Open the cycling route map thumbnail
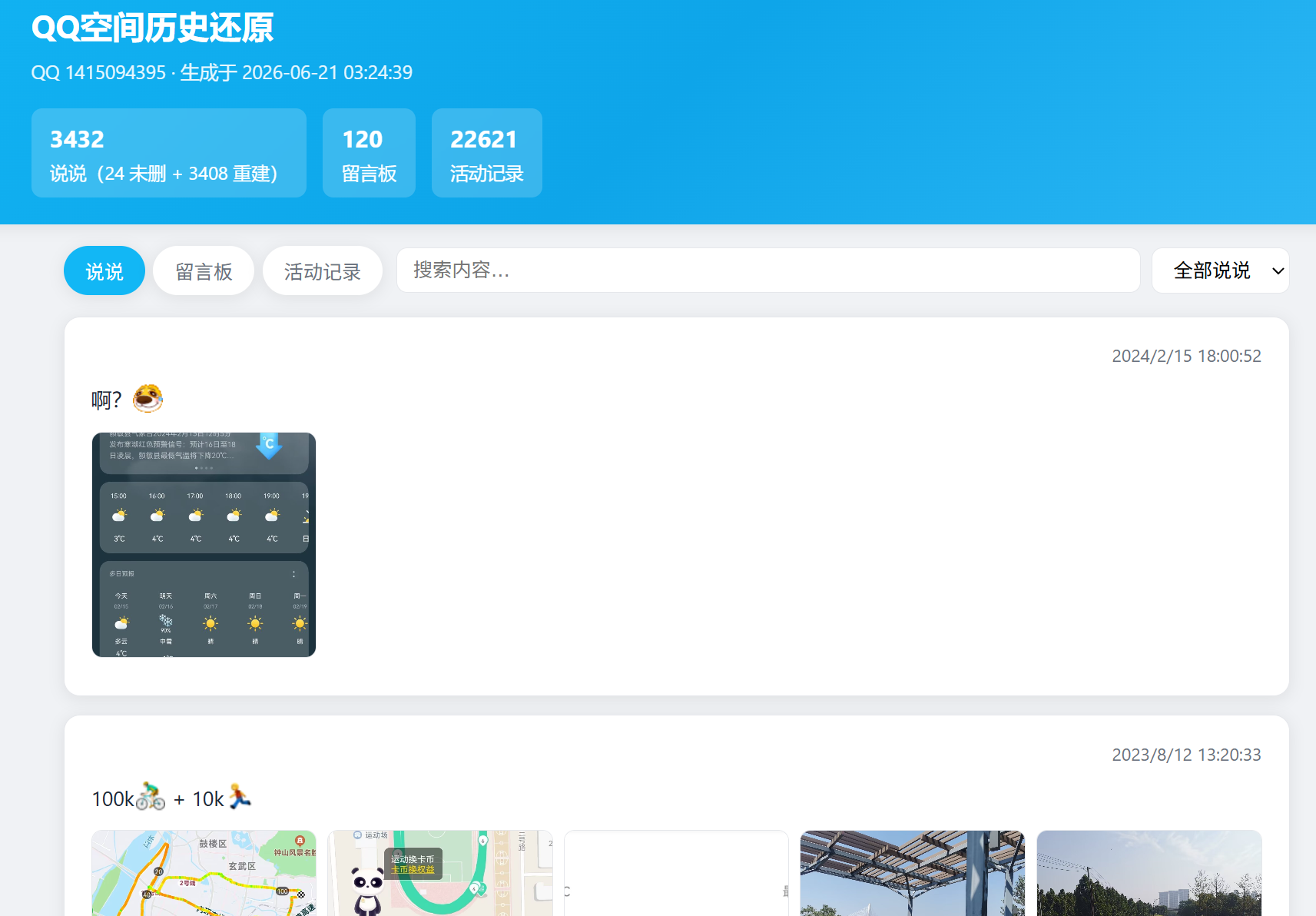Viewport: 1316px width, 916px height. coord(204,873)
